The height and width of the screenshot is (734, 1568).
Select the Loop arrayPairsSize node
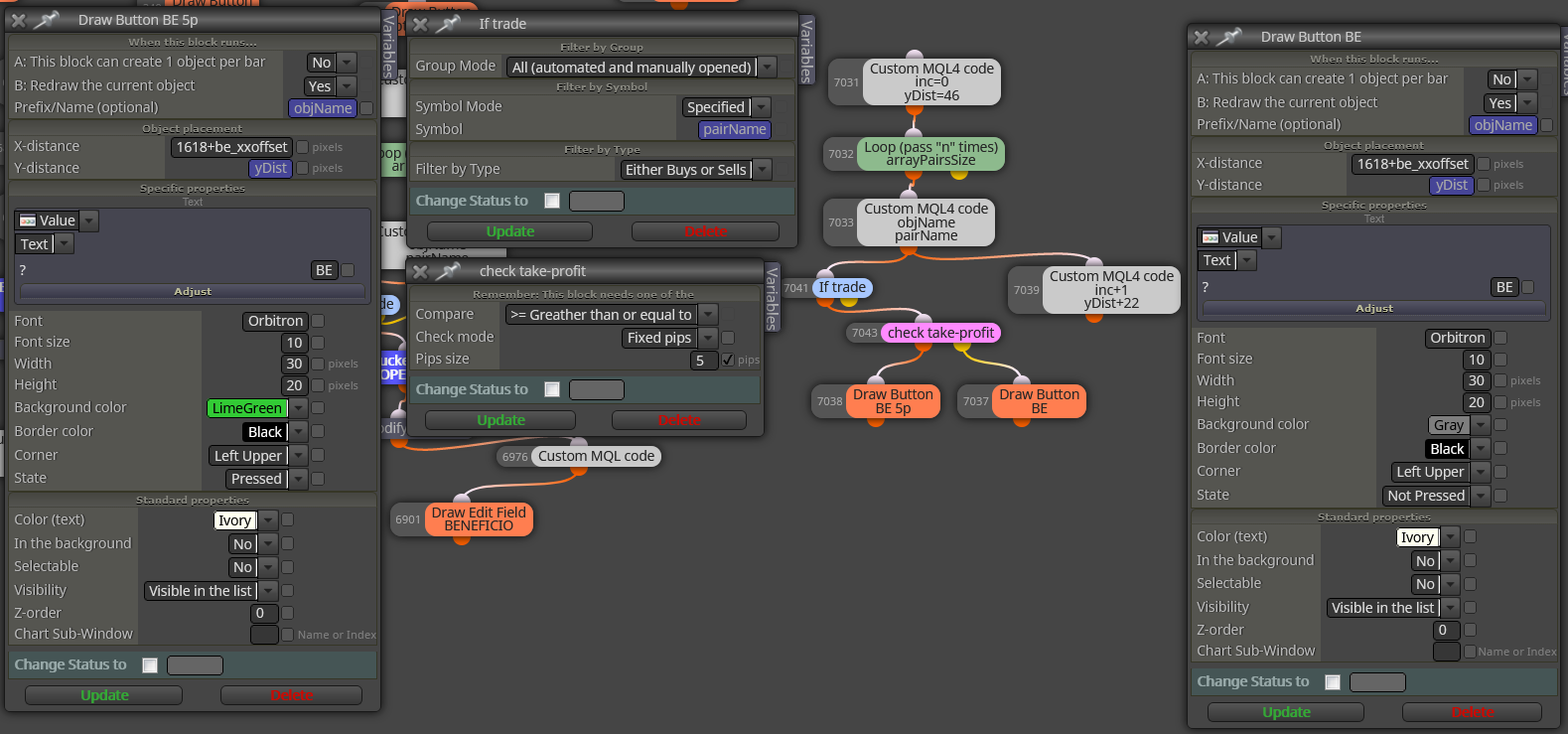click(930, 153)
